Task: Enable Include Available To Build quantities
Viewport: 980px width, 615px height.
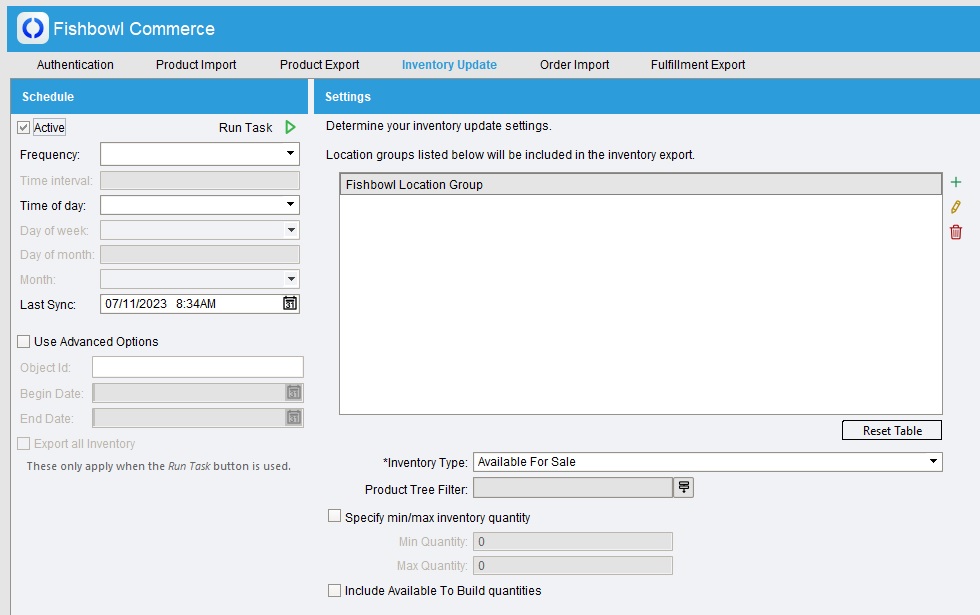Action: (335, 591)
